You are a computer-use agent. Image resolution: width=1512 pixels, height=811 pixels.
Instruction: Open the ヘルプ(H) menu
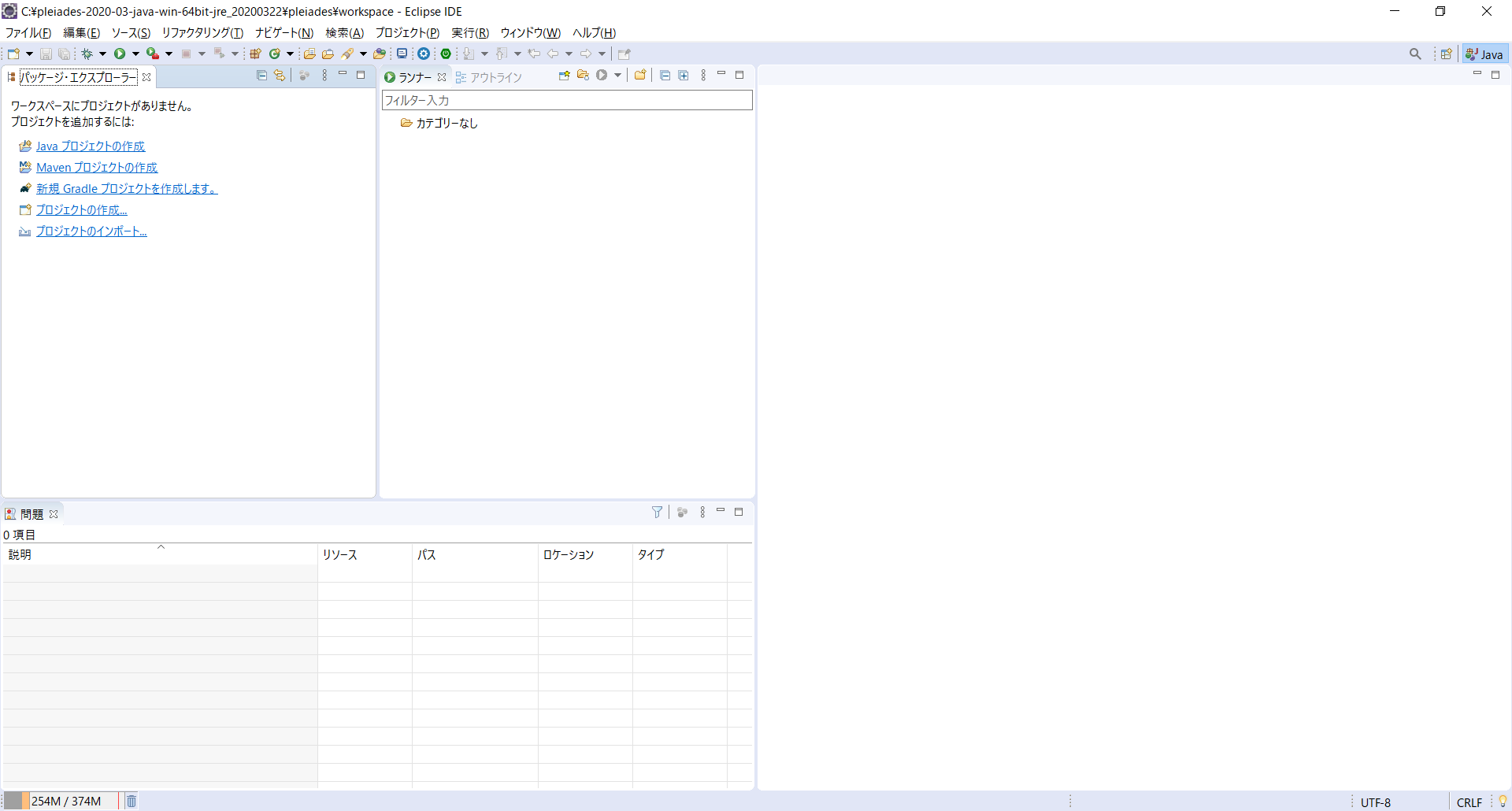point(595,32)
